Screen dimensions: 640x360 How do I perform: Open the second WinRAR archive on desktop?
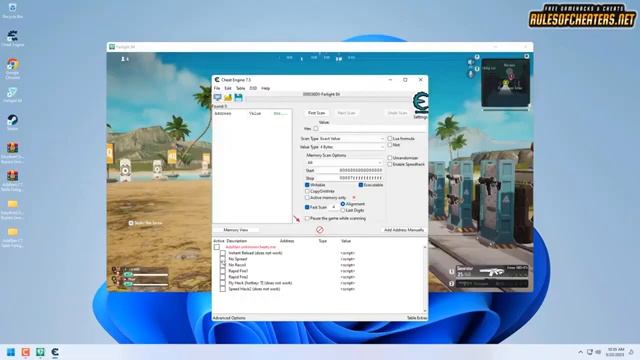(12, 180)
